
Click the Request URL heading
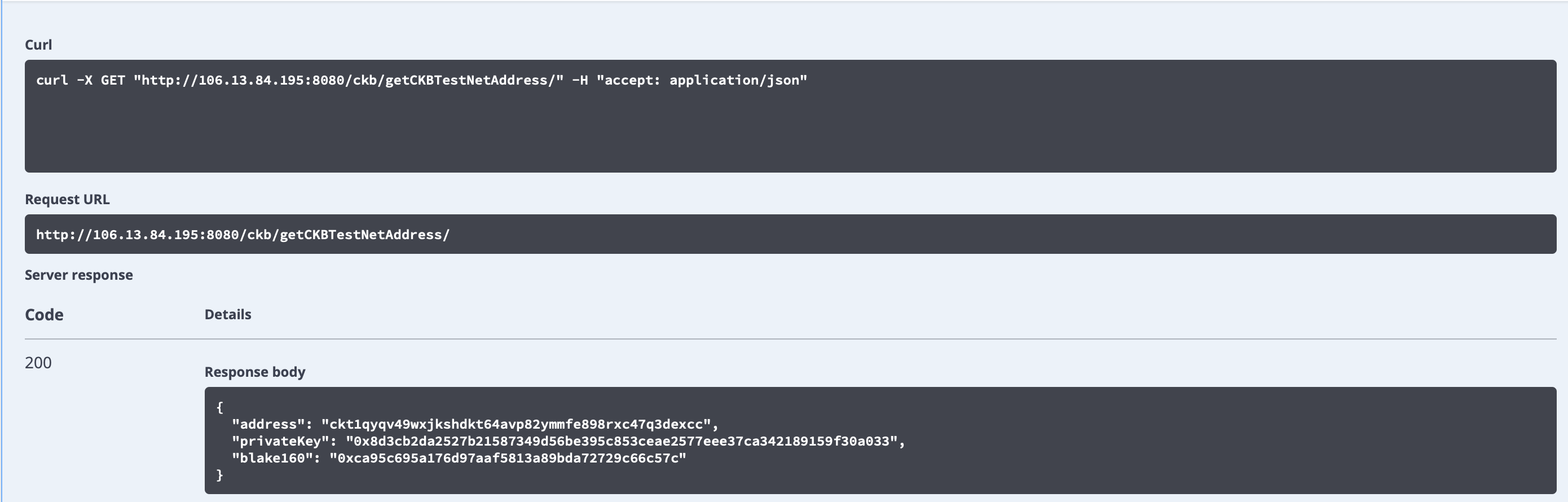point(67,200)
